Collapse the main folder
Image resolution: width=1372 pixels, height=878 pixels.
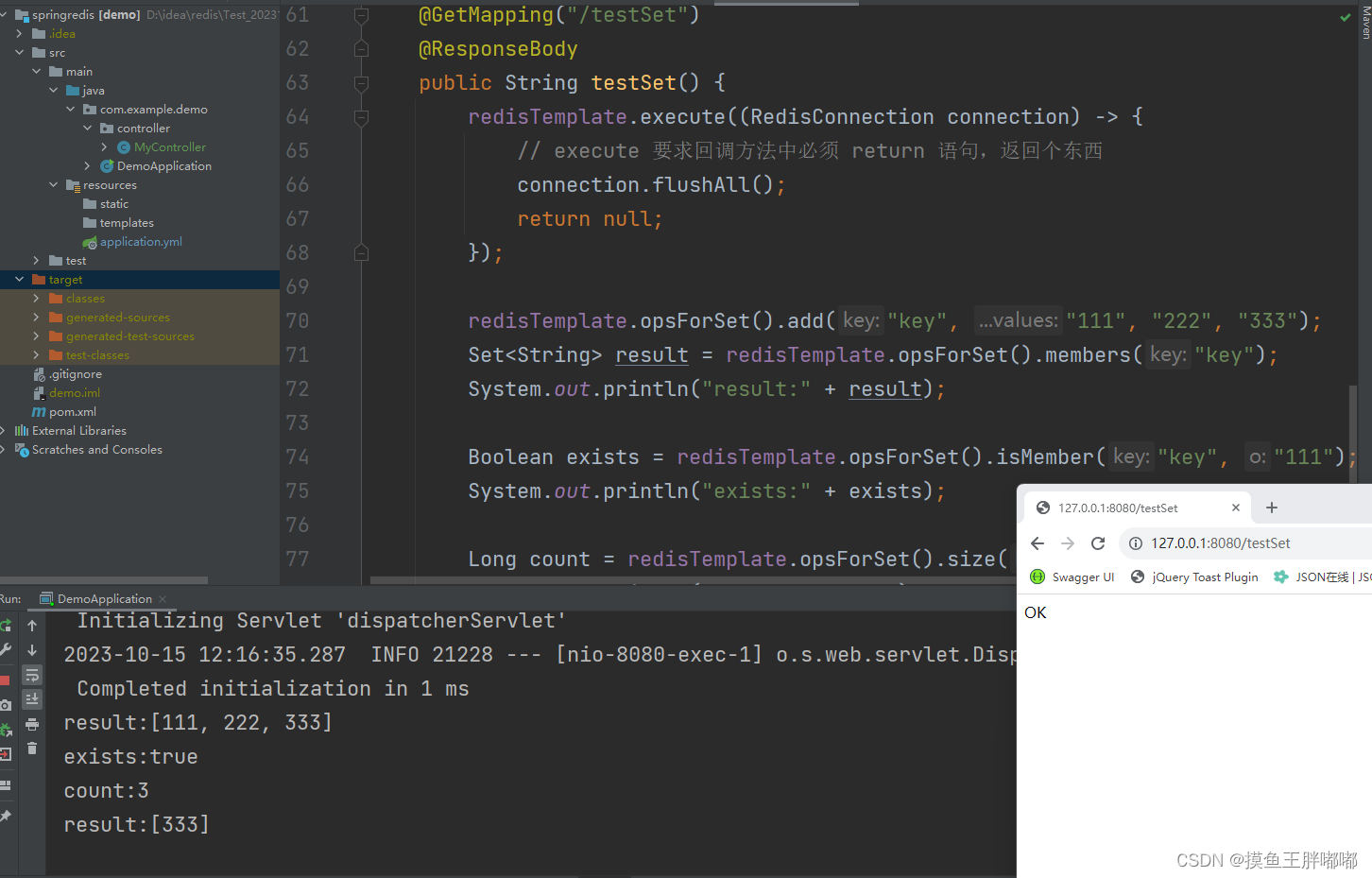(x=37, y=72)
